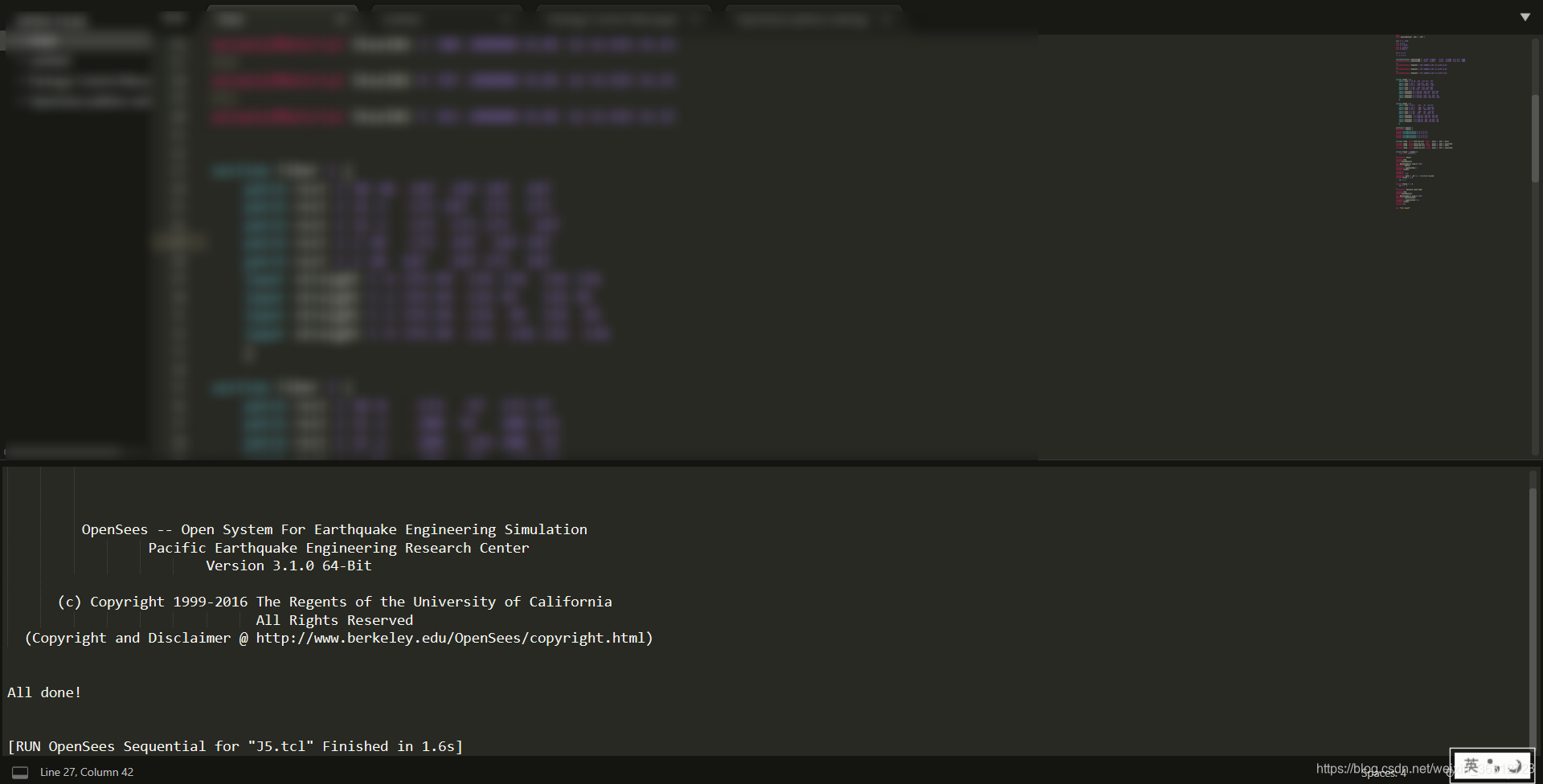Image resolution: width=1543 pixels, height=784 pixels.
Task: Click the editor's vertical scrollbar handle
Action: [1535, 138]
